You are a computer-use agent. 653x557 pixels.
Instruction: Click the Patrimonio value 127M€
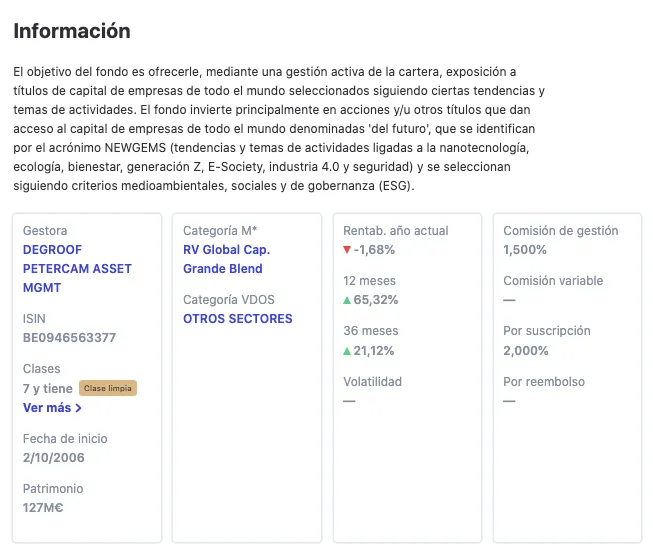coord(44,508)
